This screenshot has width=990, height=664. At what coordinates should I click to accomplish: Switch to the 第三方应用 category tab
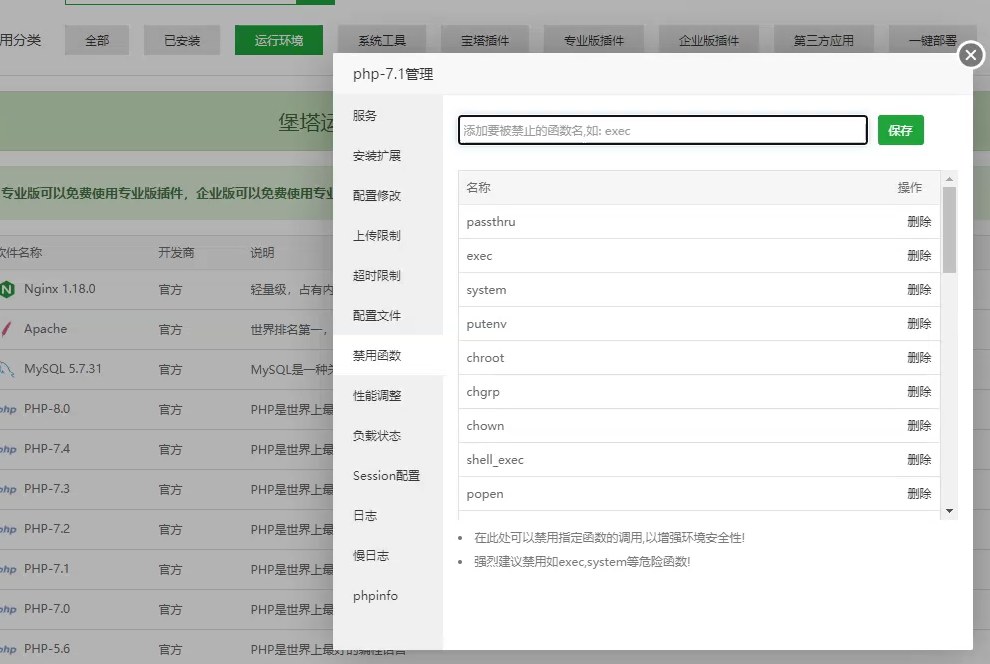(x=823, y=40)
